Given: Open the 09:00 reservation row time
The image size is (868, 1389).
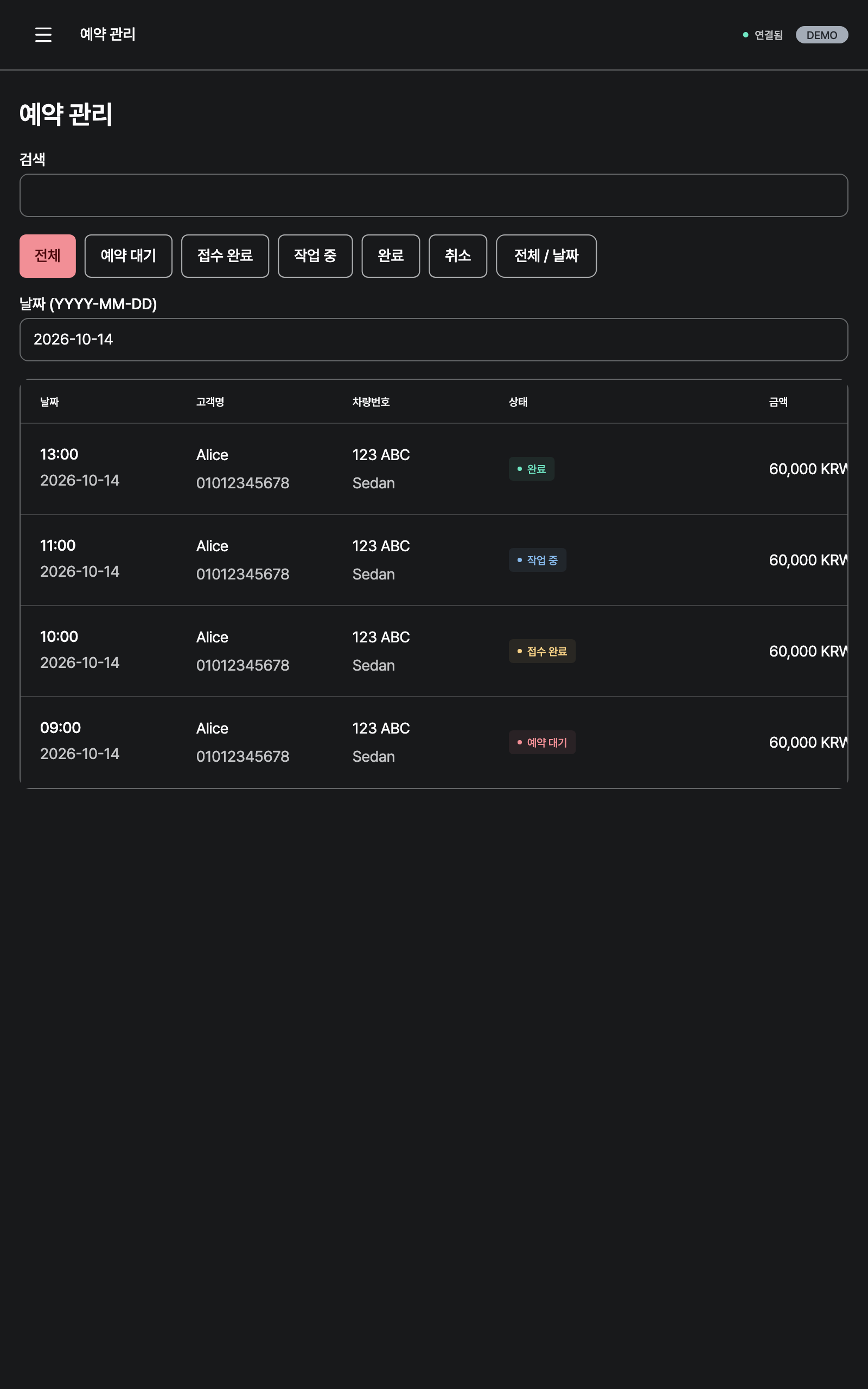Looking at the screenshot, I should [60, 728].
